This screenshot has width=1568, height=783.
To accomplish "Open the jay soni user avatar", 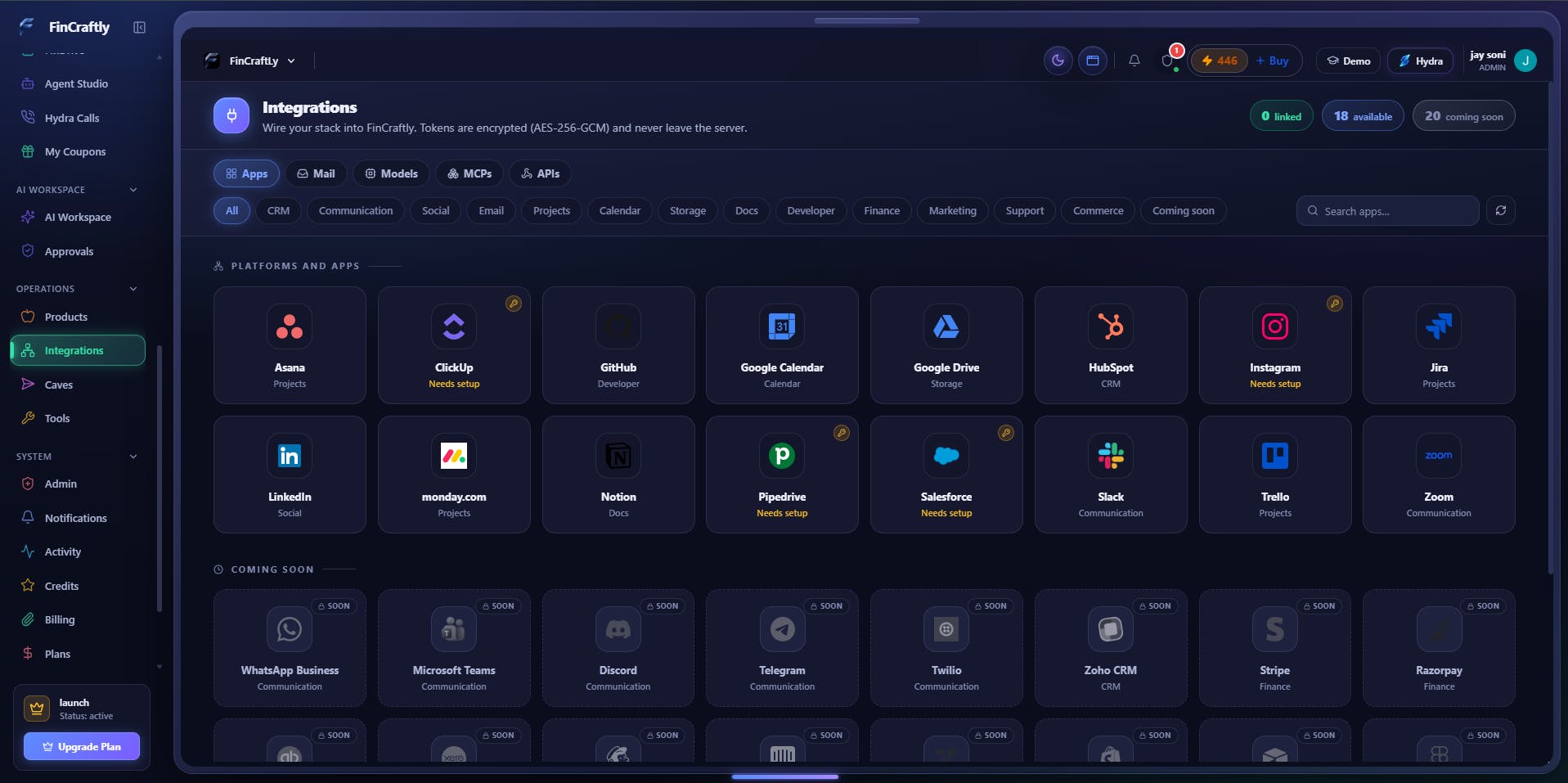I will 1525,61.
